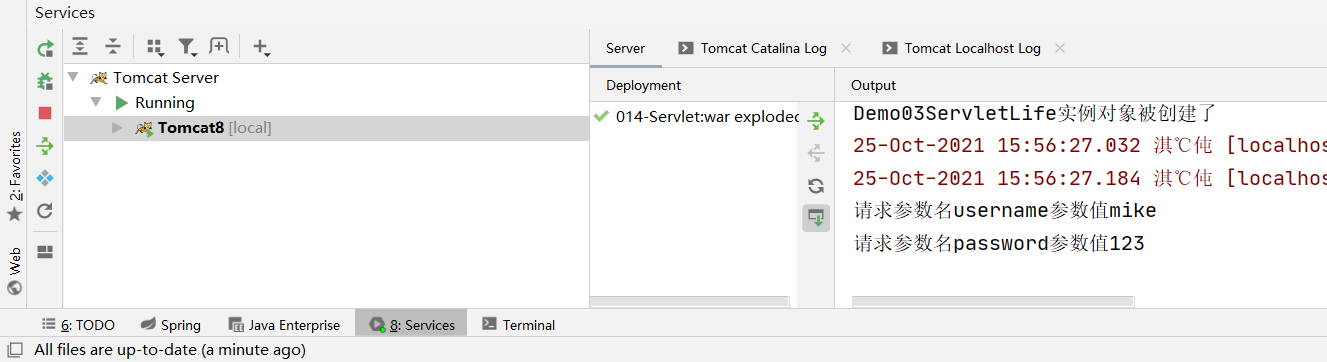Toggle Scroll to End in output
Viewport: 1327px width, 362px height.
(x=816, y=217)
